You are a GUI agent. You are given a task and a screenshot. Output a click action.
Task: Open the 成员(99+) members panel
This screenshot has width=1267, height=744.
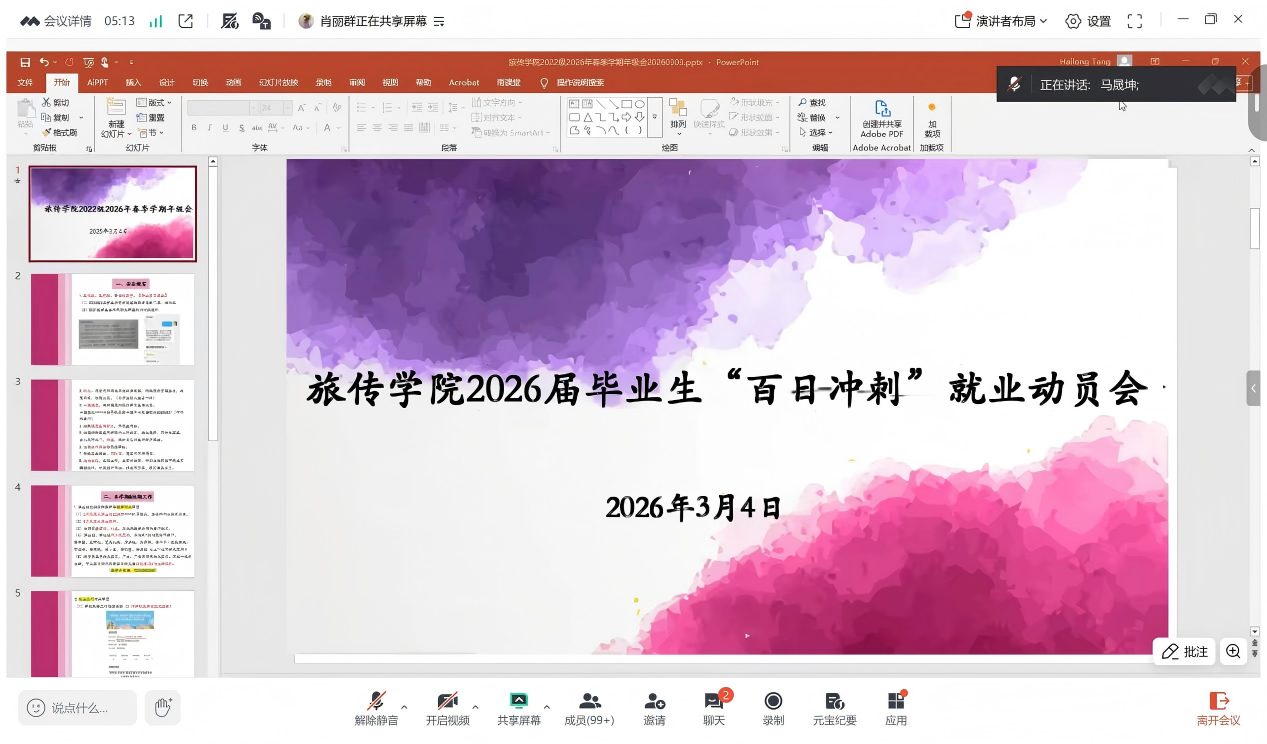589,708
